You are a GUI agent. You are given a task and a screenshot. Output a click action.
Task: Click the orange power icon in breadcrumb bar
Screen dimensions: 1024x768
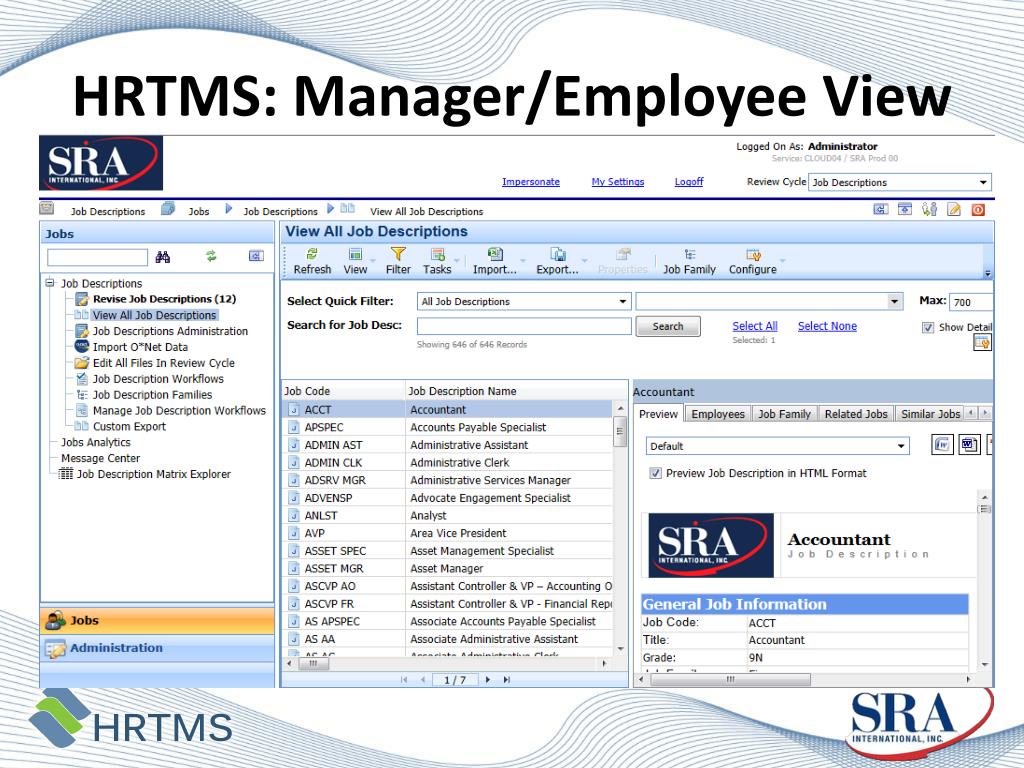click(978, 210)
